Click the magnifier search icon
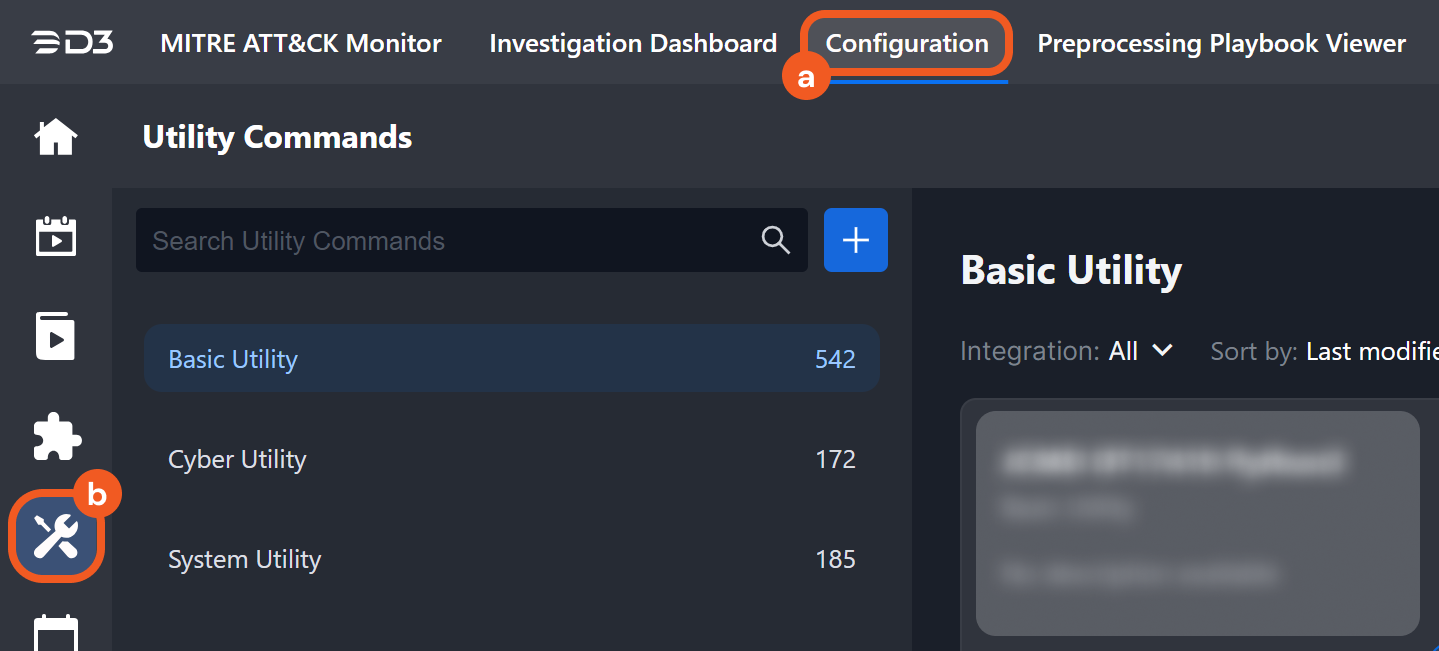 coord(776,240)
